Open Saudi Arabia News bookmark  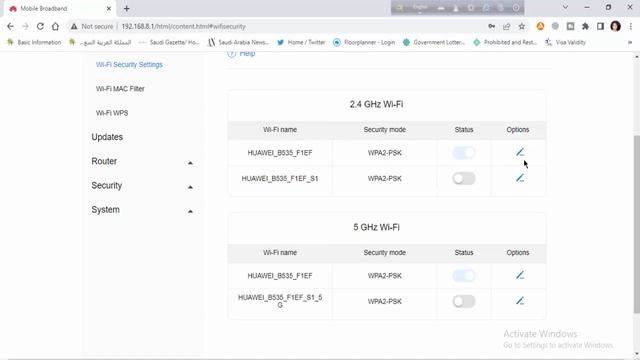pos(239,42)
